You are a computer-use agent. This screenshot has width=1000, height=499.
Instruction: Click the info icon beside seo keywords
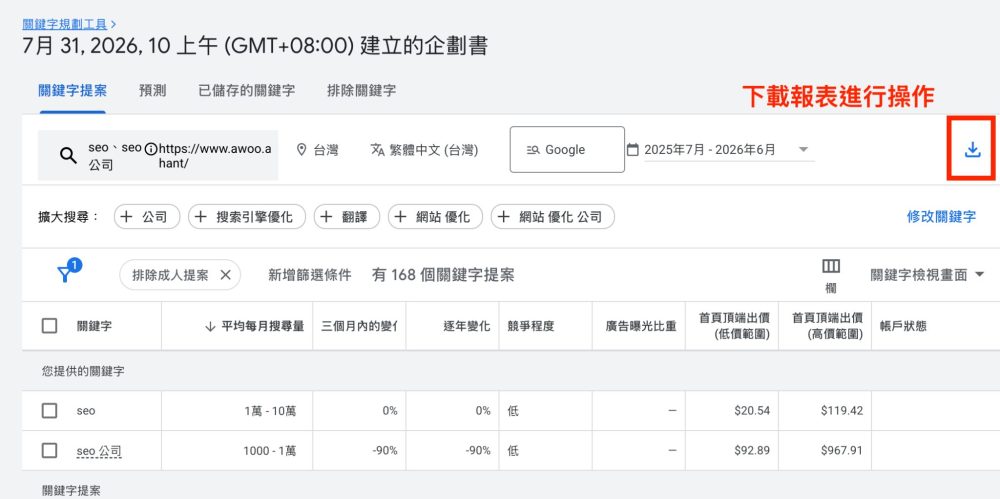(x=151, y=149)
